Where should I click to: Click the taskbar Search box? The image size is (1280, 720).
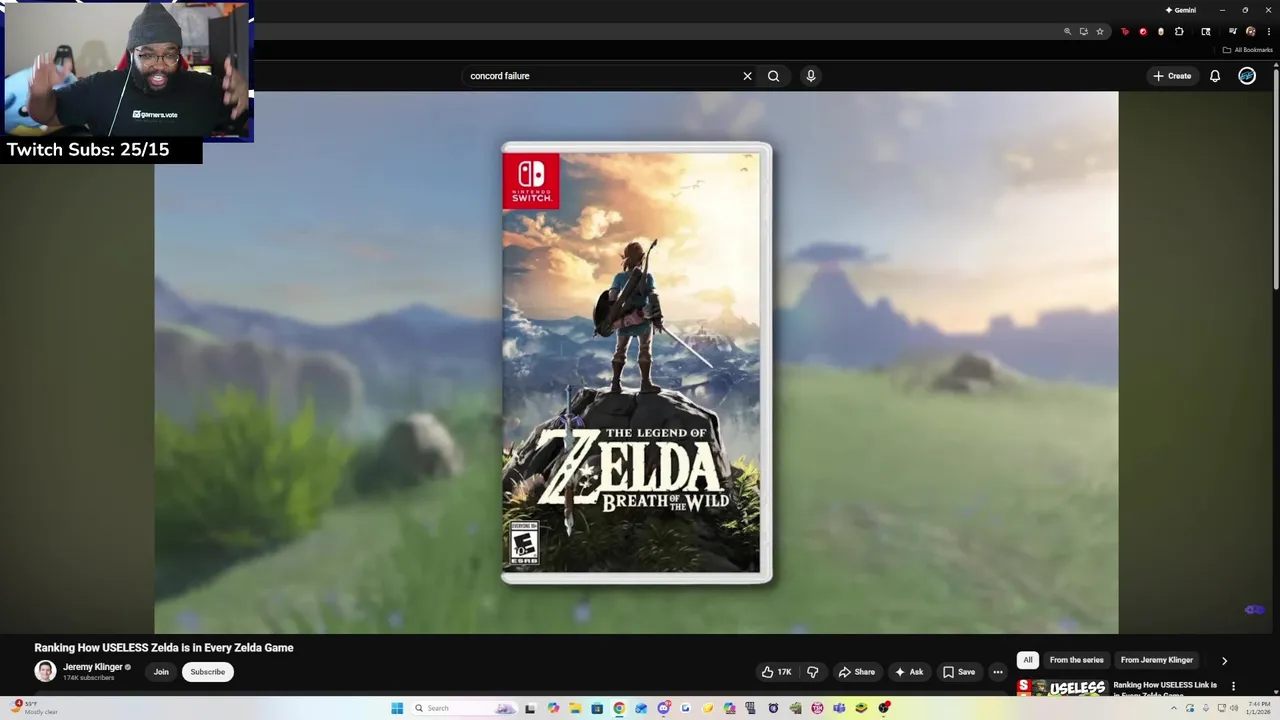tap(463, 708)
